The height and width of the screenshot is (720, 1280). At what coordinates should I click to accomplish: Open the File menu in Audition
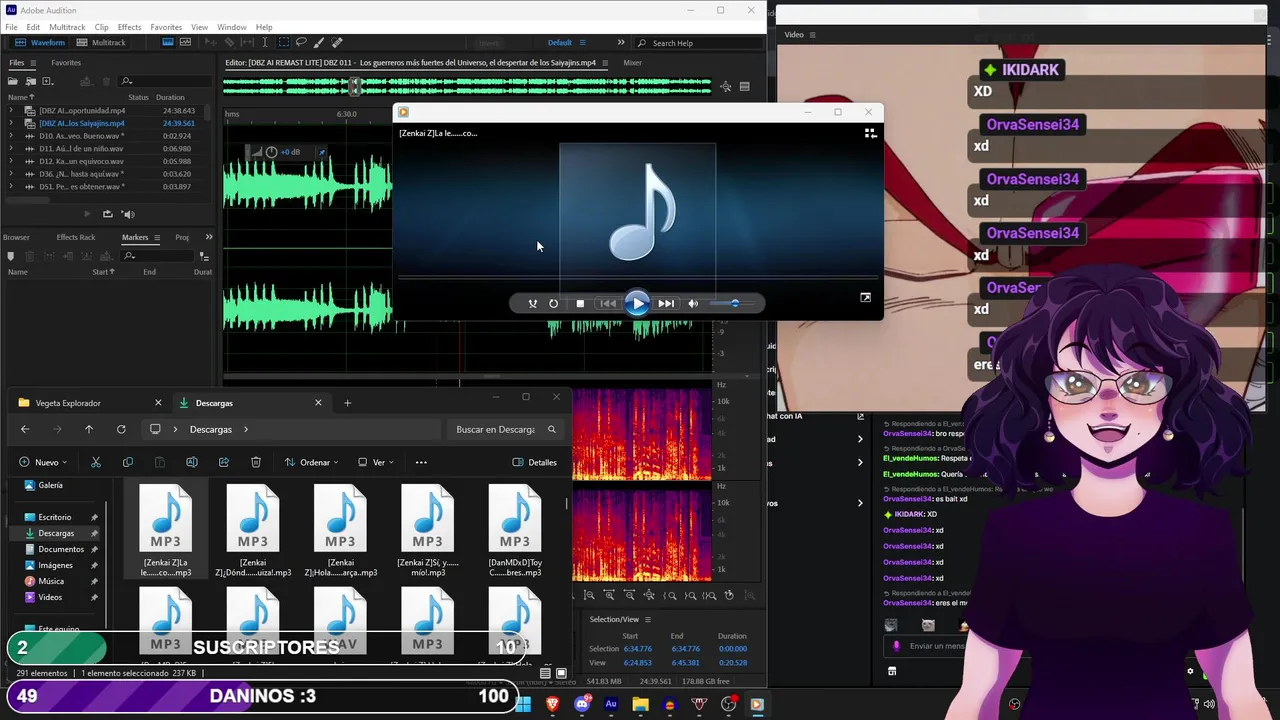[x=11, y=27]
